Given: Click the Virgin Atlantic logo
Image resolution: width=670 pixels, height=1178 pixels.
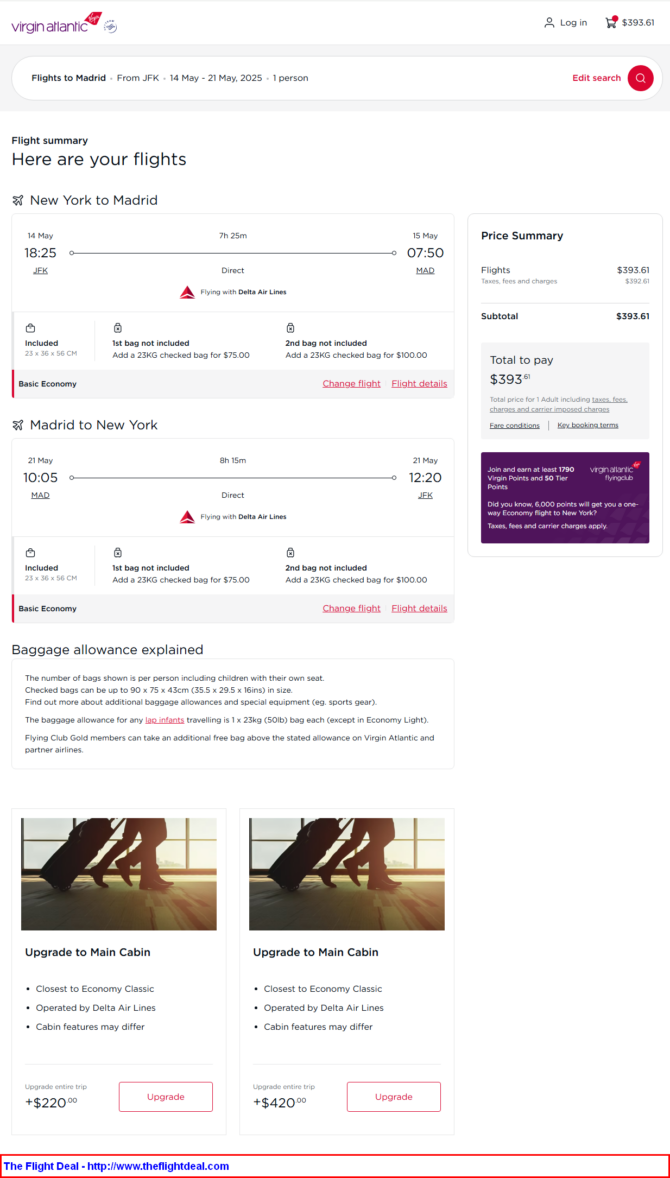Looking at the screenshot, I should click(x=56, y=24).
